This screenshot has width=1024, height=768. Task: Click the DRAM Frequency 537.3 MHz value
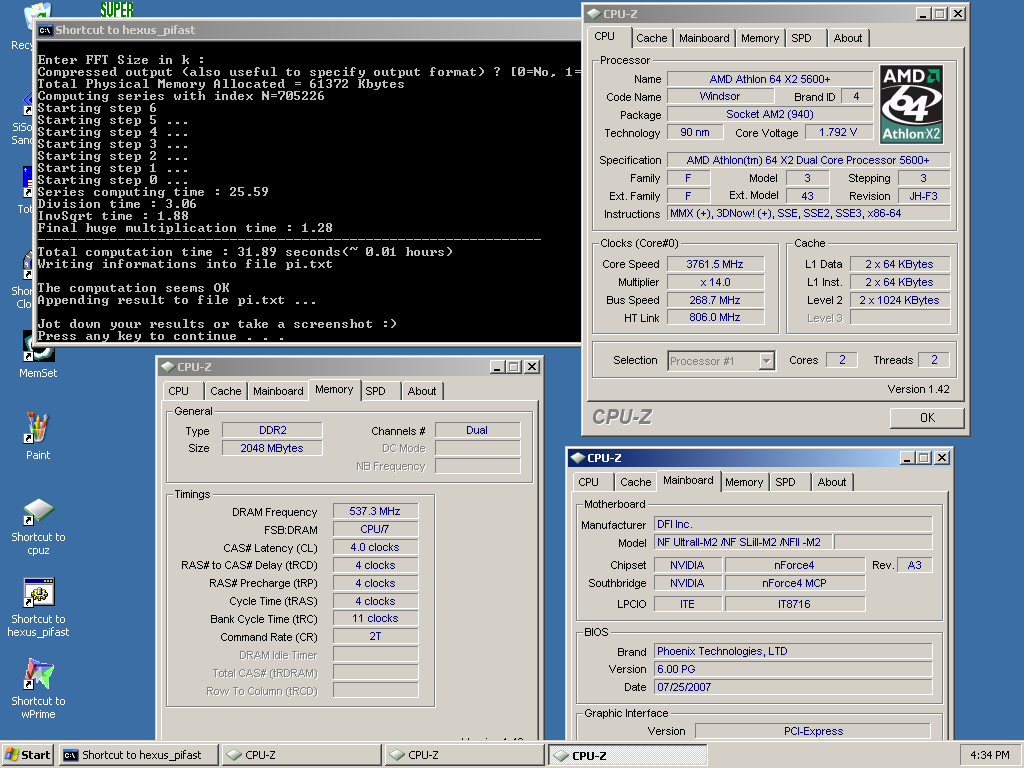click(x=375, y=511)
